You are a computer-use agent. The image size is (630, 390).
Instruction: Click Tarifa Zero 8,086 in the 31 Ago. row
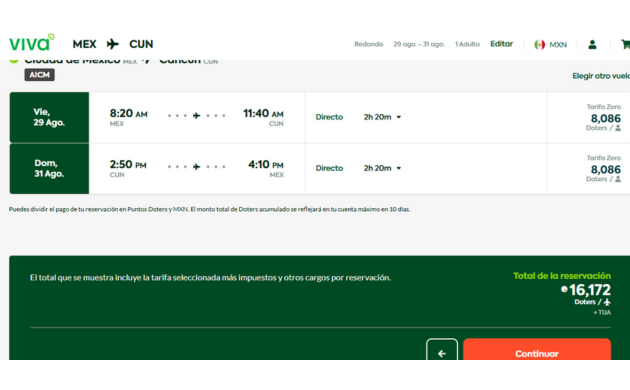coord(603,168)
